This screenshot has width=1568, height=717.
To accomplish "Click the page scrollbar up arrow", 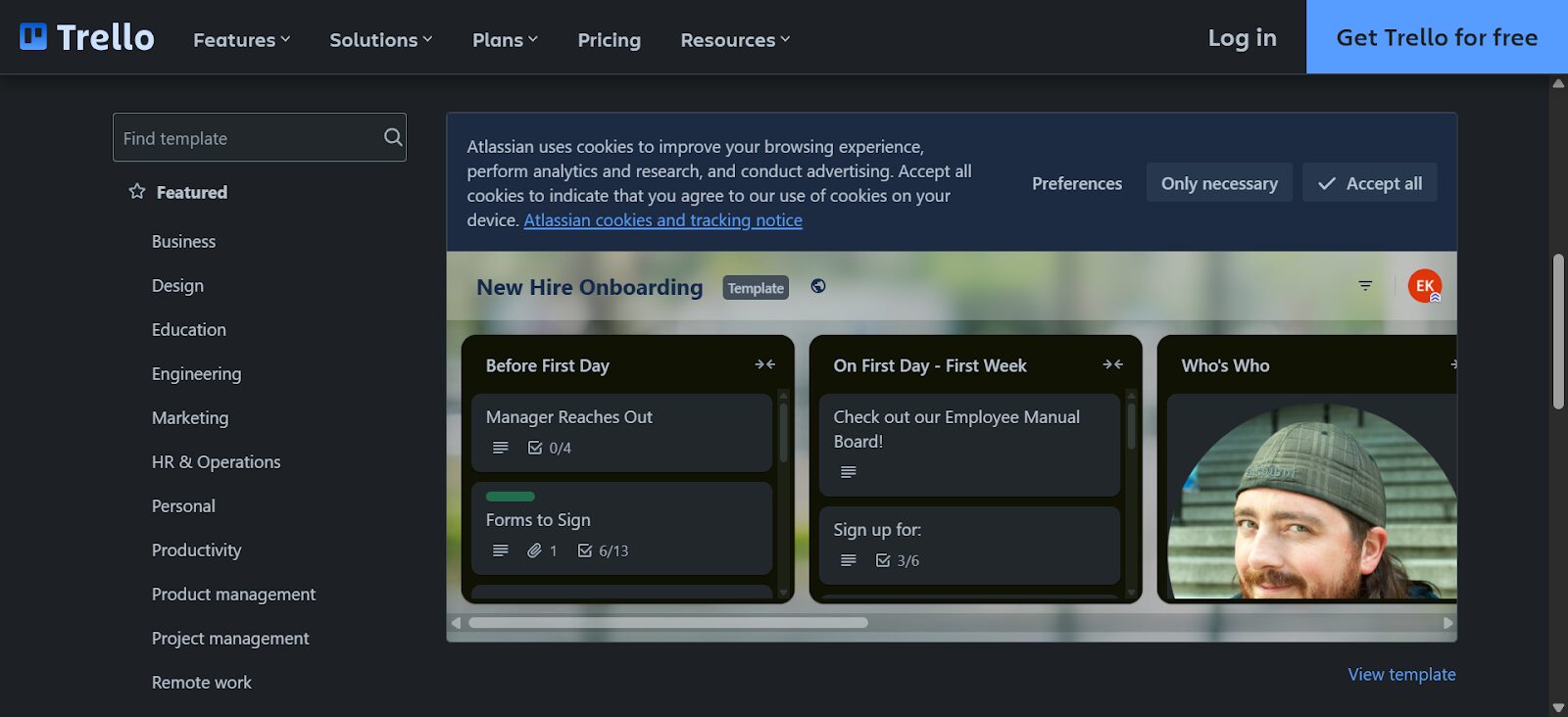I will (x=1558, y=83).
